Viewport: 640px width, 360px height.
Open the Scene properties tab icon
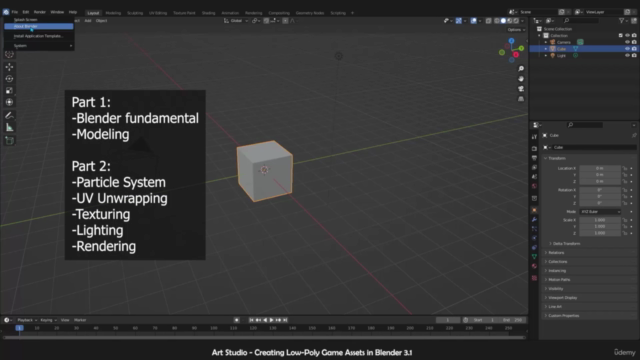[x=534, y=177]
